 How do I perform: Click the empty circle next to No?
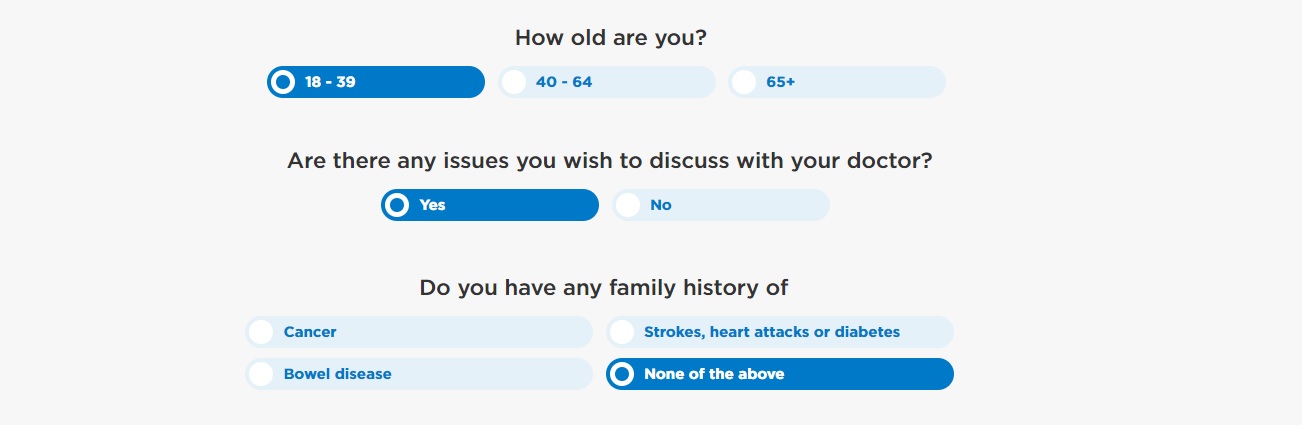[x=628, y=205]
